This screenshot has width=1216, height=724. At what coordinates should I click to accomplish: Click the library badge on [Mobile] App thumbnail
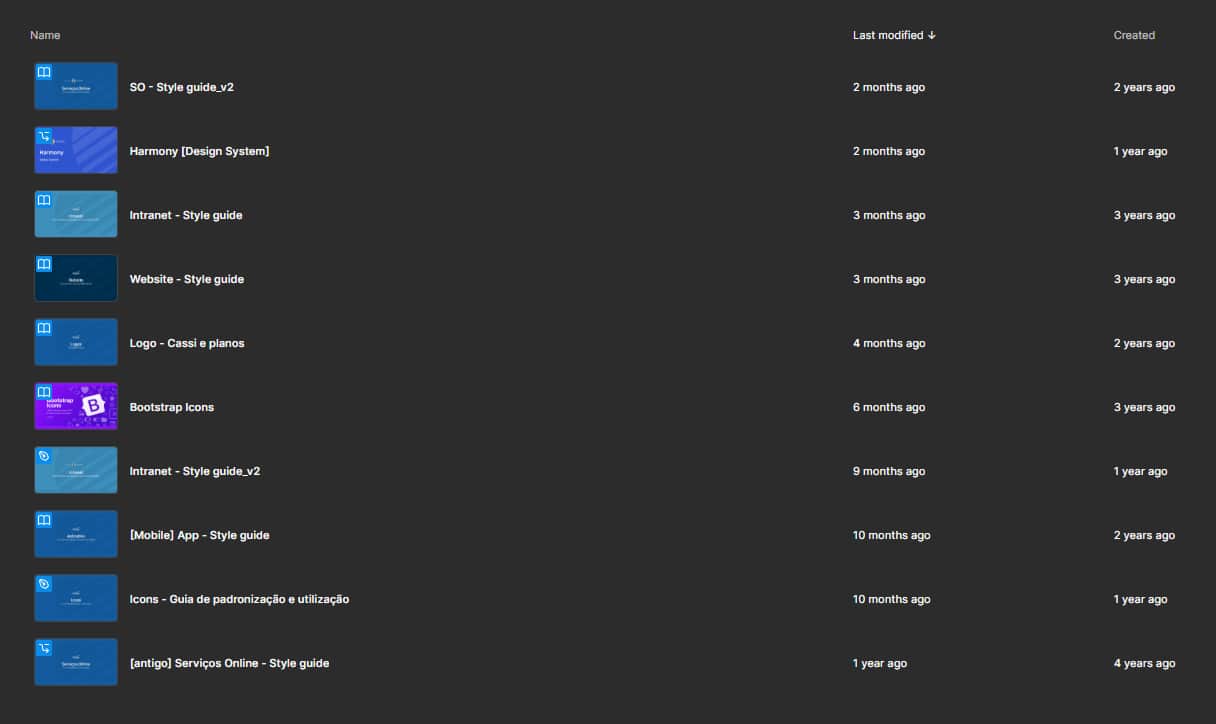click(43, 520)
